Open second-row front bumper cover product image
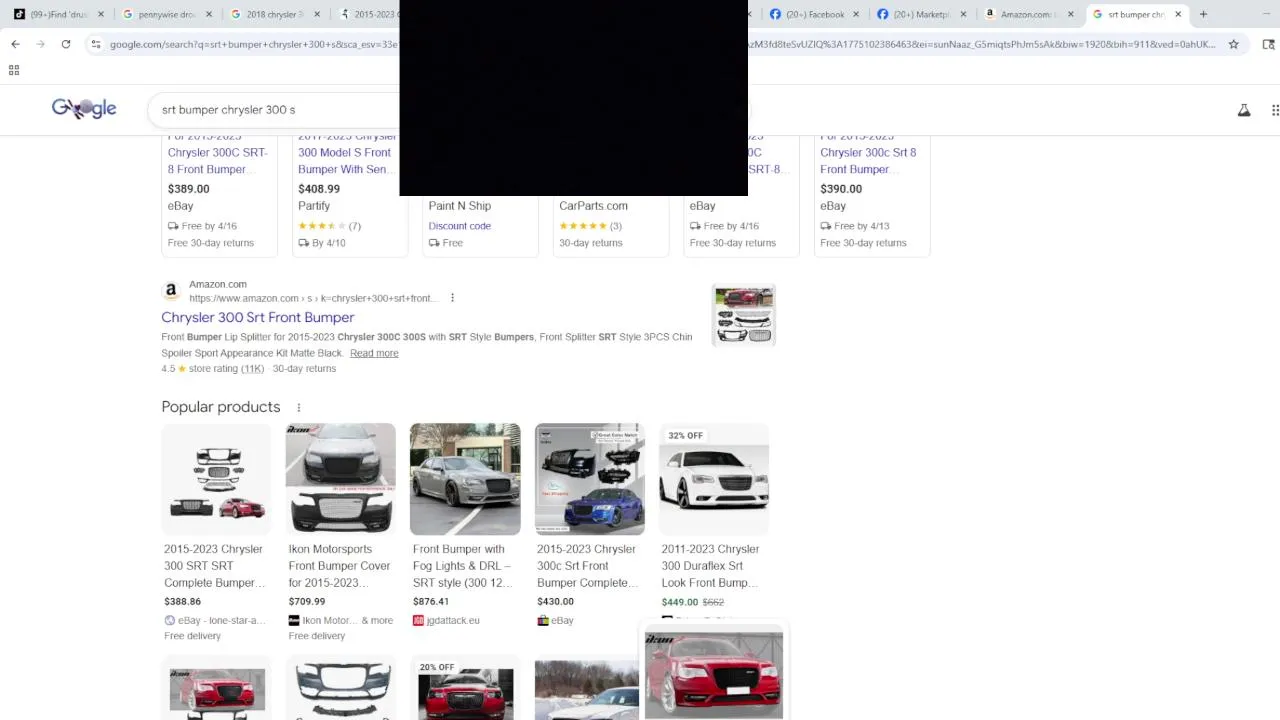 340,688
